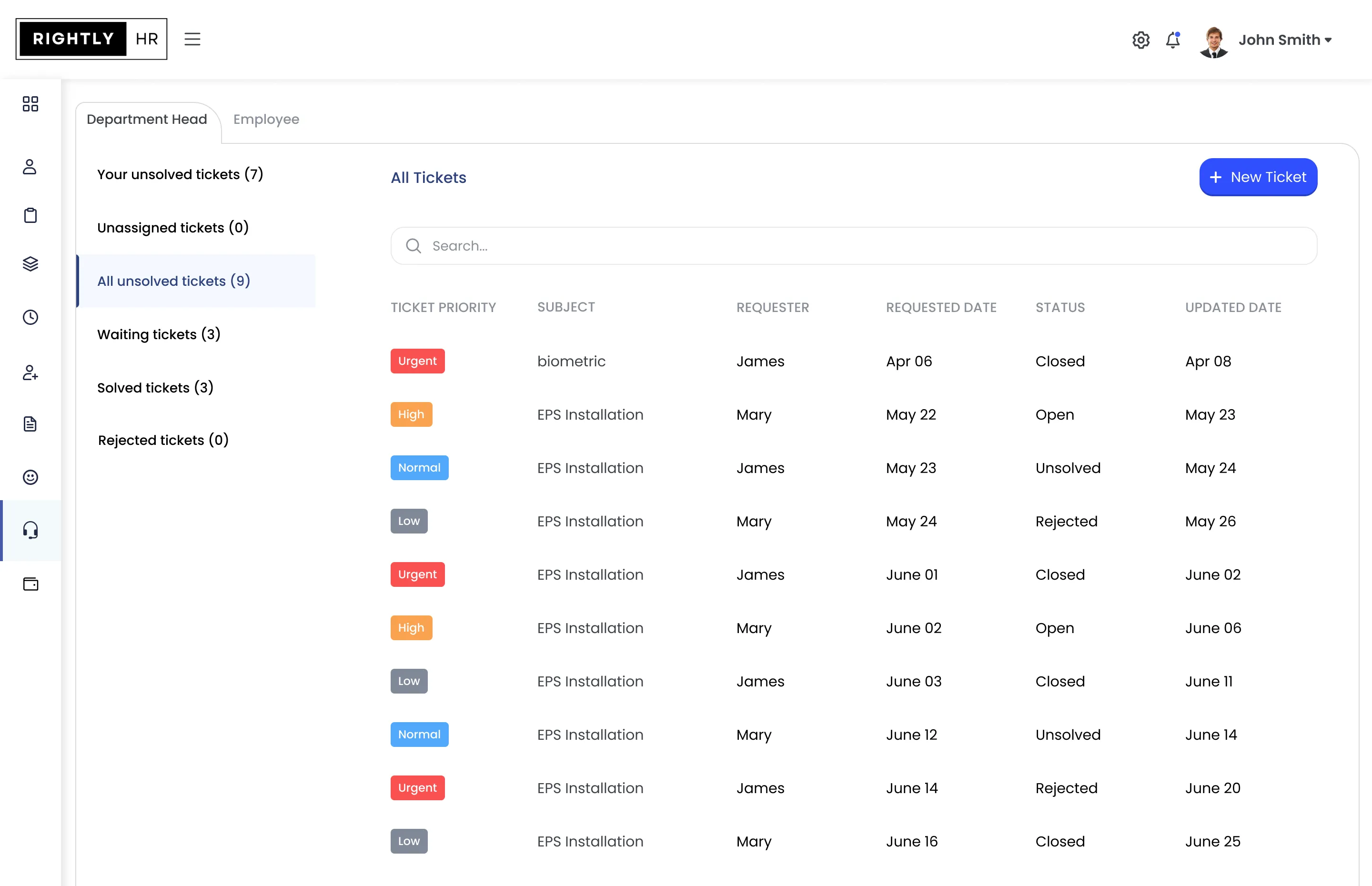1372x886 pixels.
Task: Click the High badge on May 22 ticket
Action: [x=411, y=414]
